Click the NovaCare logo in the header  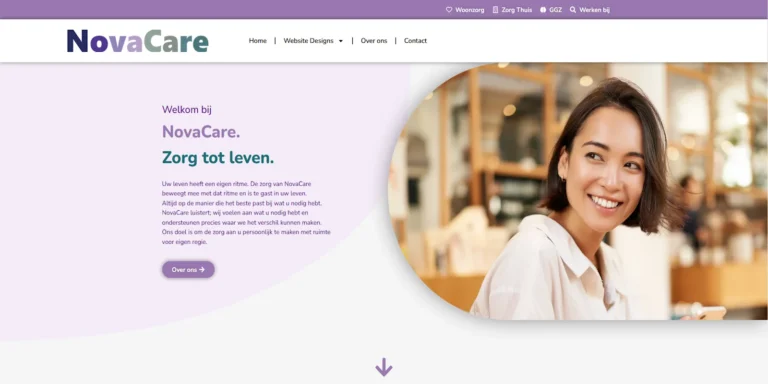point(138,41)
